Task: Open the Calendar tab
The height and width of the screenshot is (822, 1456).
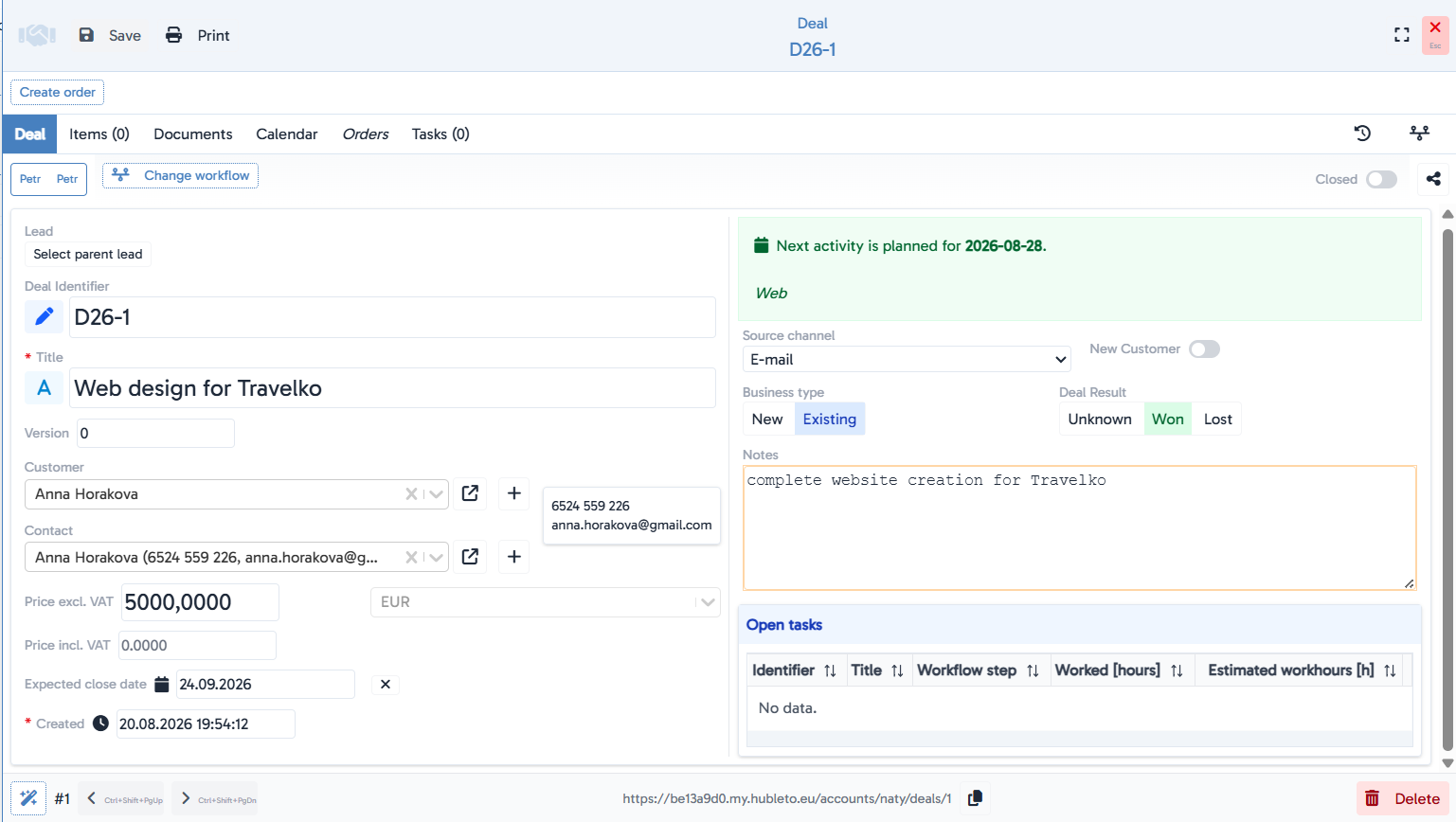Action: [x=287, y=134]
